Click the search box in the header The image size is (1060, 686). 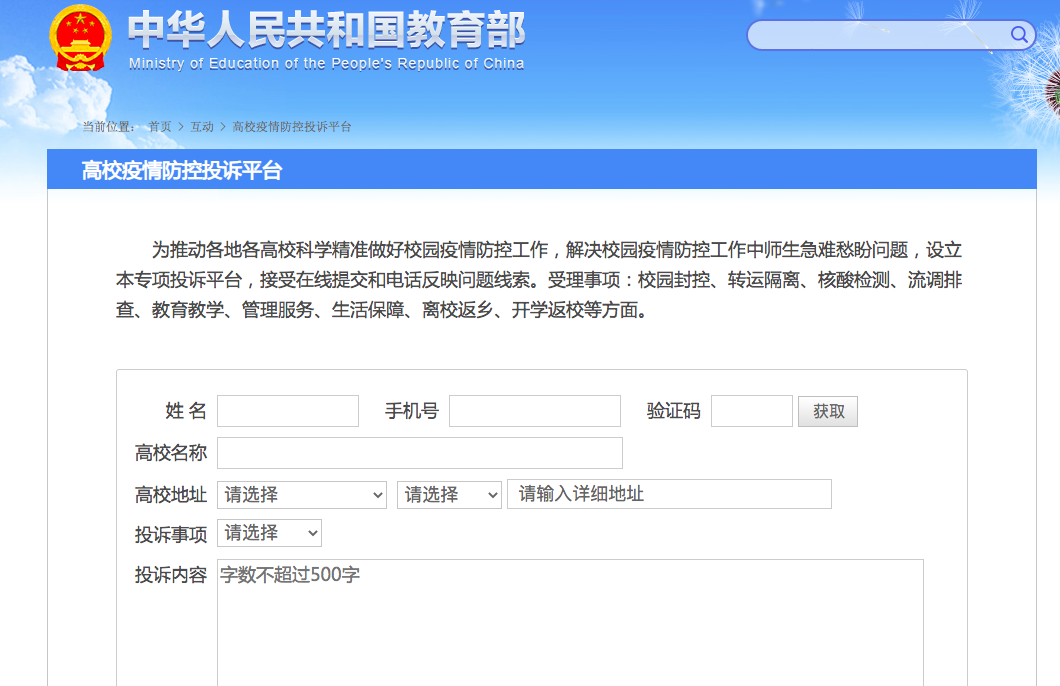point(880,35)
